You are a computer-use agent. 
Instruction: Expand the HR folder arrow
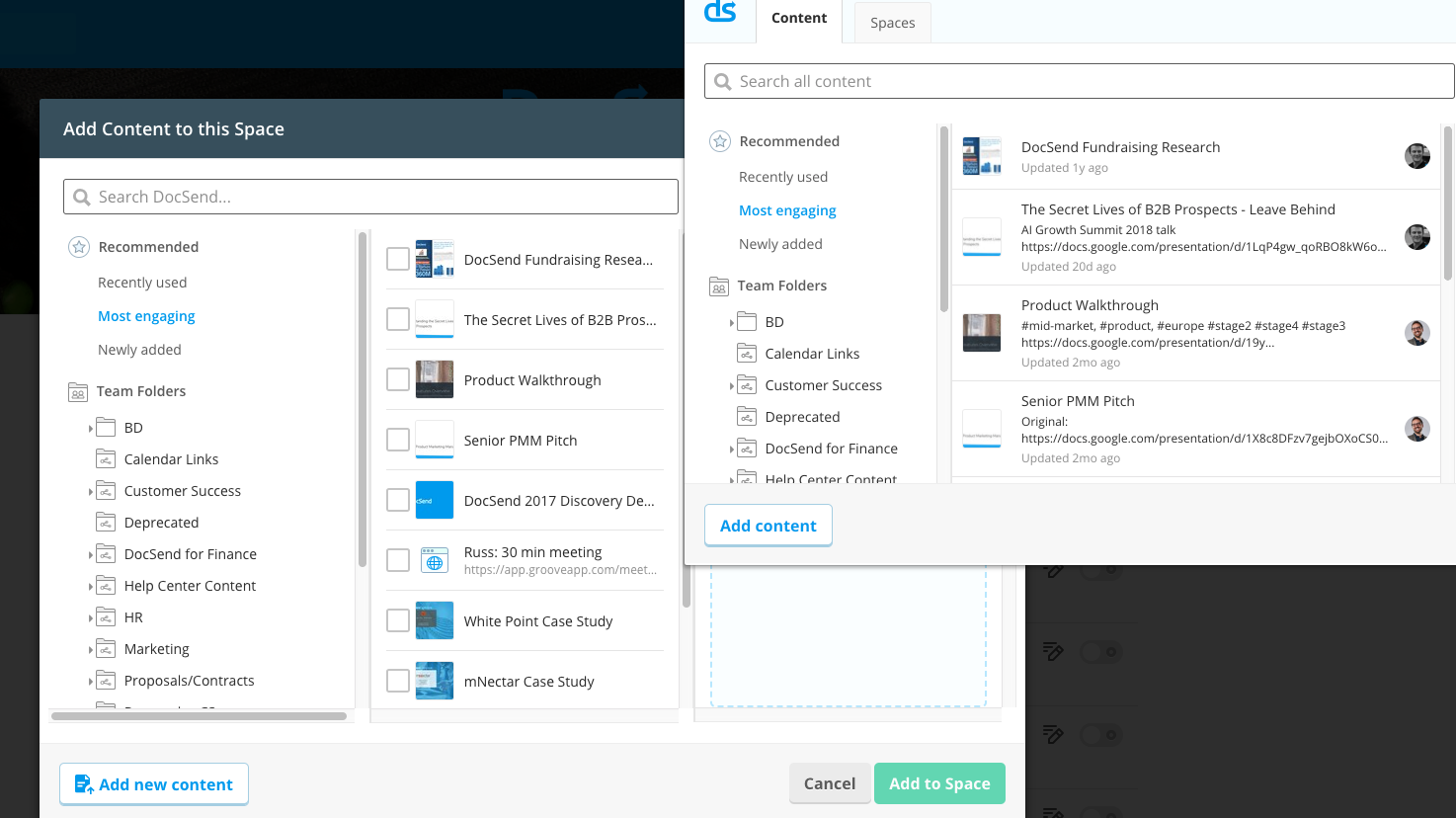[90, 618]
